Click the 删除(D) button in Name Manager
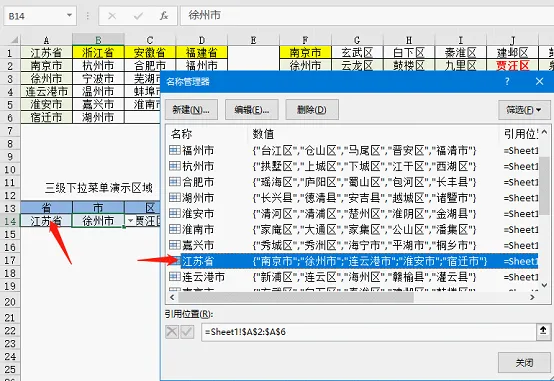The height and width of the screenshot is (381, 554). pyautogui.click(x=312, y=110)
